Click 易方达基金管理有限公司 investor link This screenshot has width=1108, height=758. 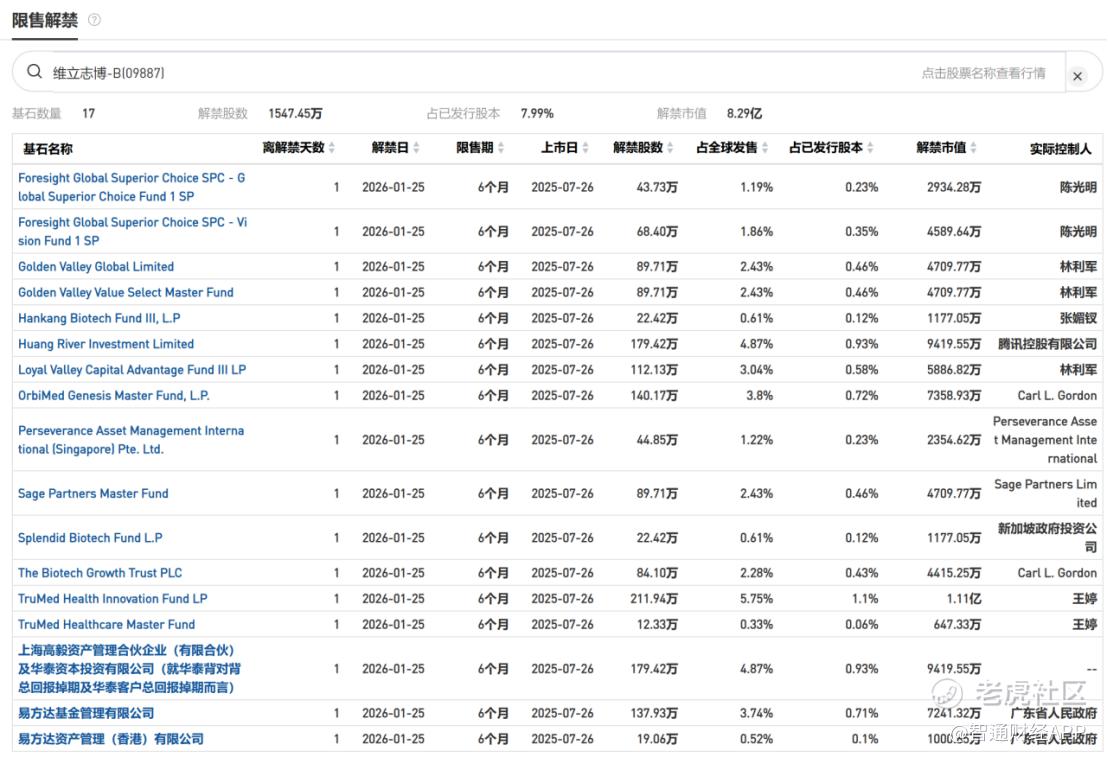click(86, 713)
